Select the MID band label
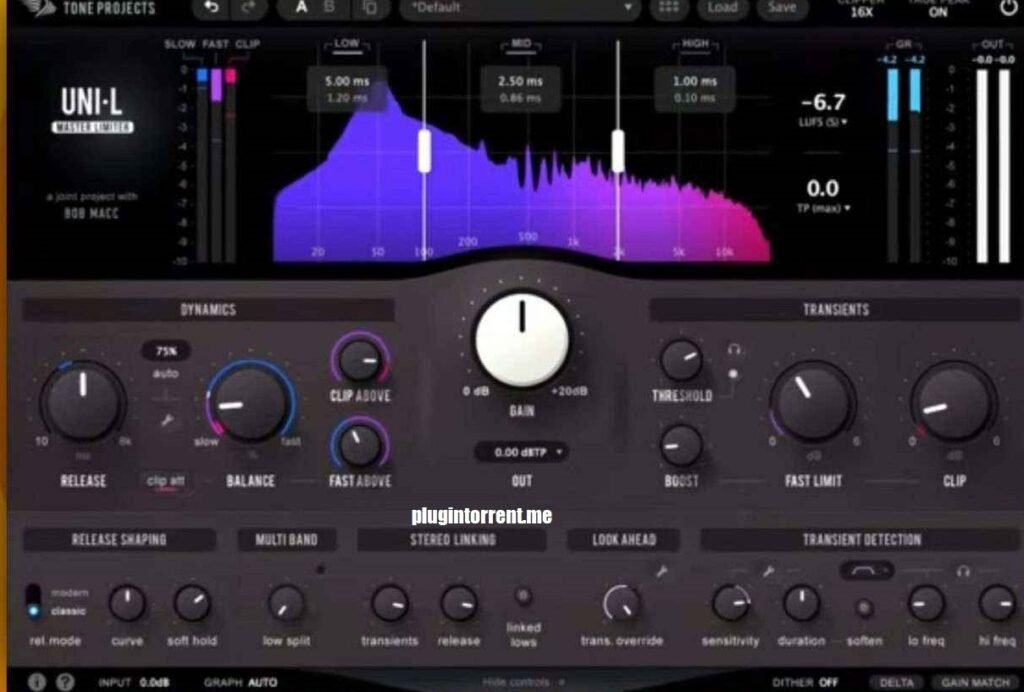This screenshot has width=1024, height=692. [520, 43]
